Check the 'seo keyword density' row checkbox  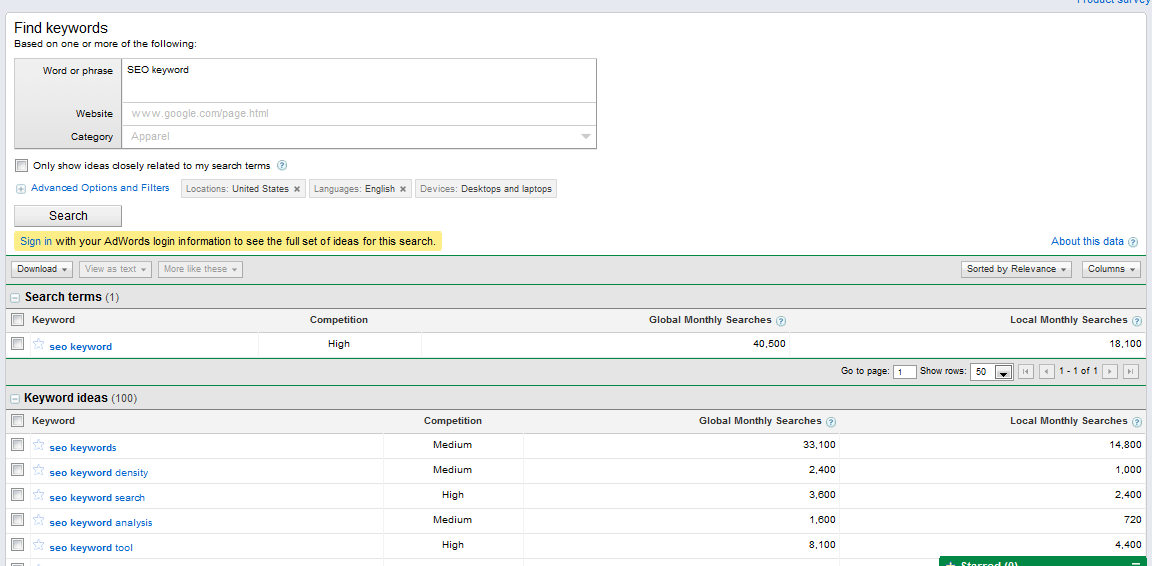pyautogui.click(x=17, y=470)
